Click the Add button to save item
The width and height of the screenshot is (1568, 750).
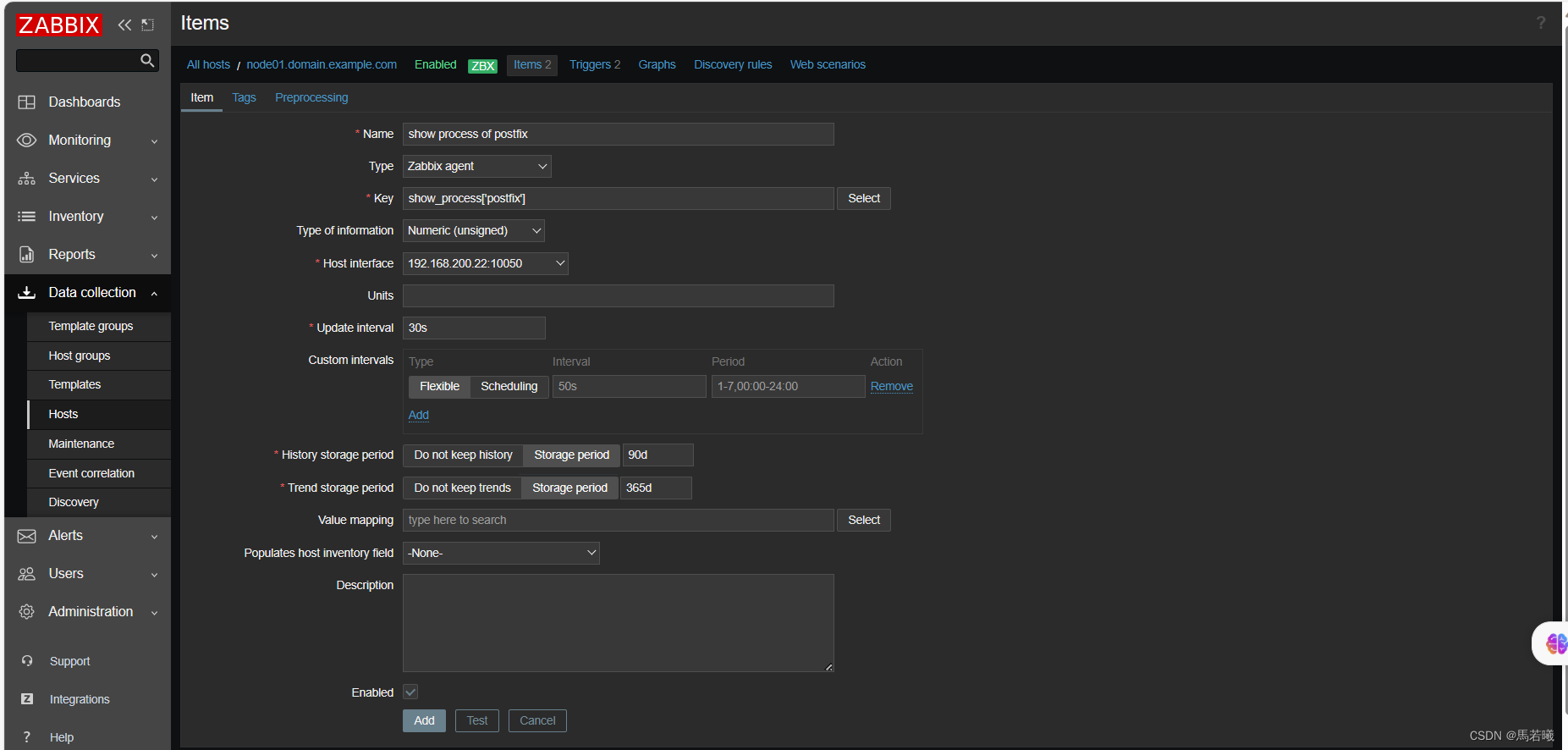tap(424, 720)
